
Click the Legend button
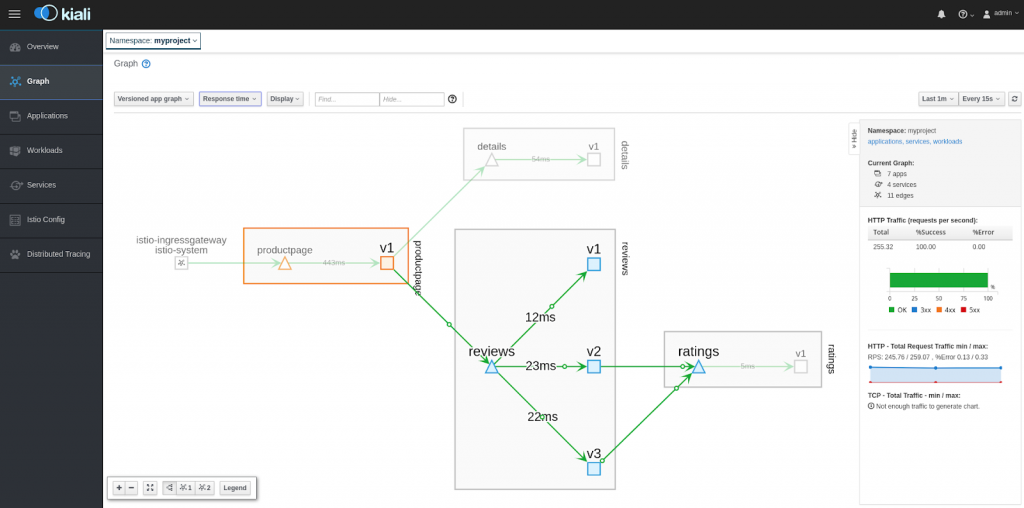pos(235,488)
